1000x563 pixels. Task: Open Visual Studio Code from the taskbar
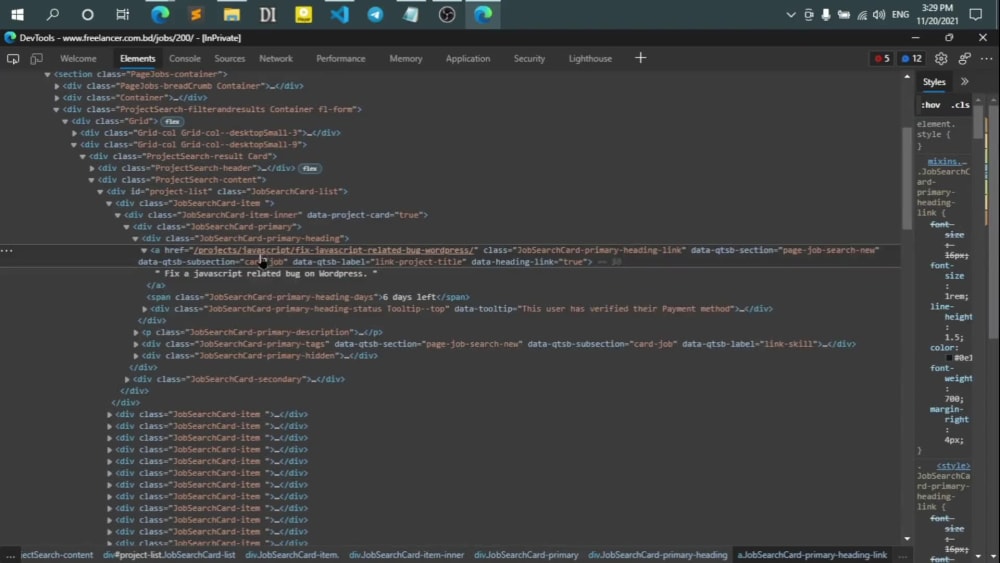pyautogui.click(x=339, y=14)
